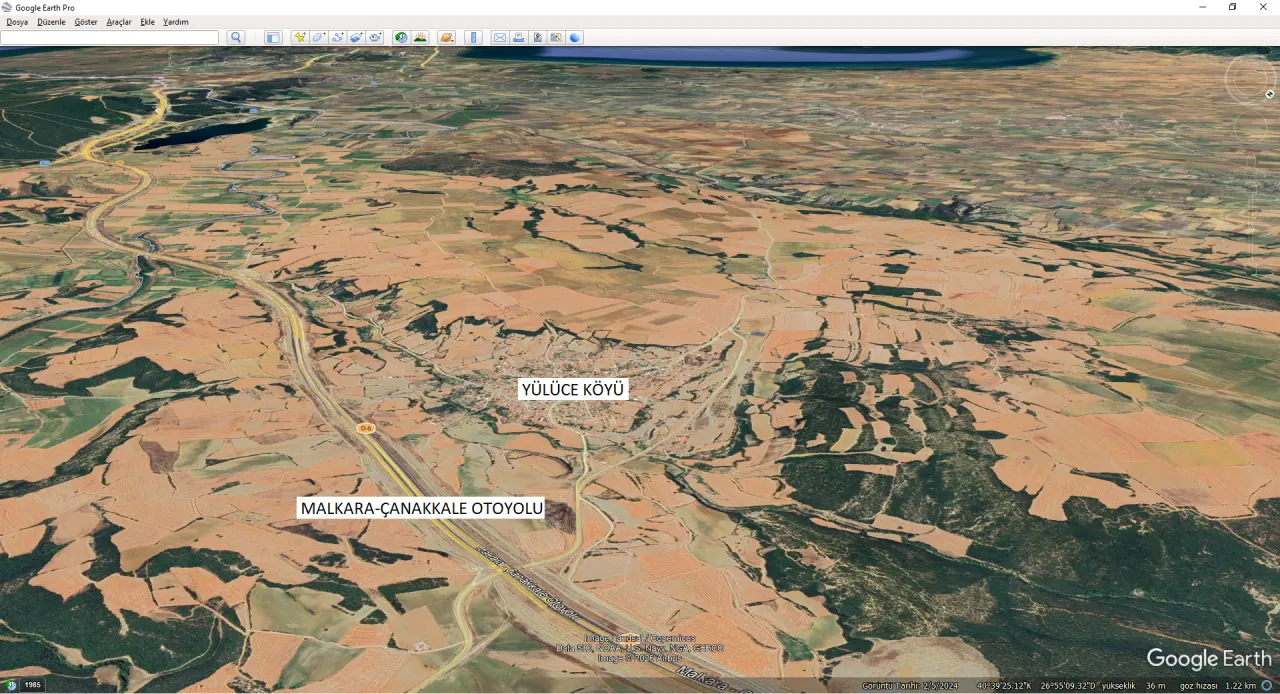Focus the search text field
The height and width of the screenshot is (694, 1280).
click(x=109, y=38)
